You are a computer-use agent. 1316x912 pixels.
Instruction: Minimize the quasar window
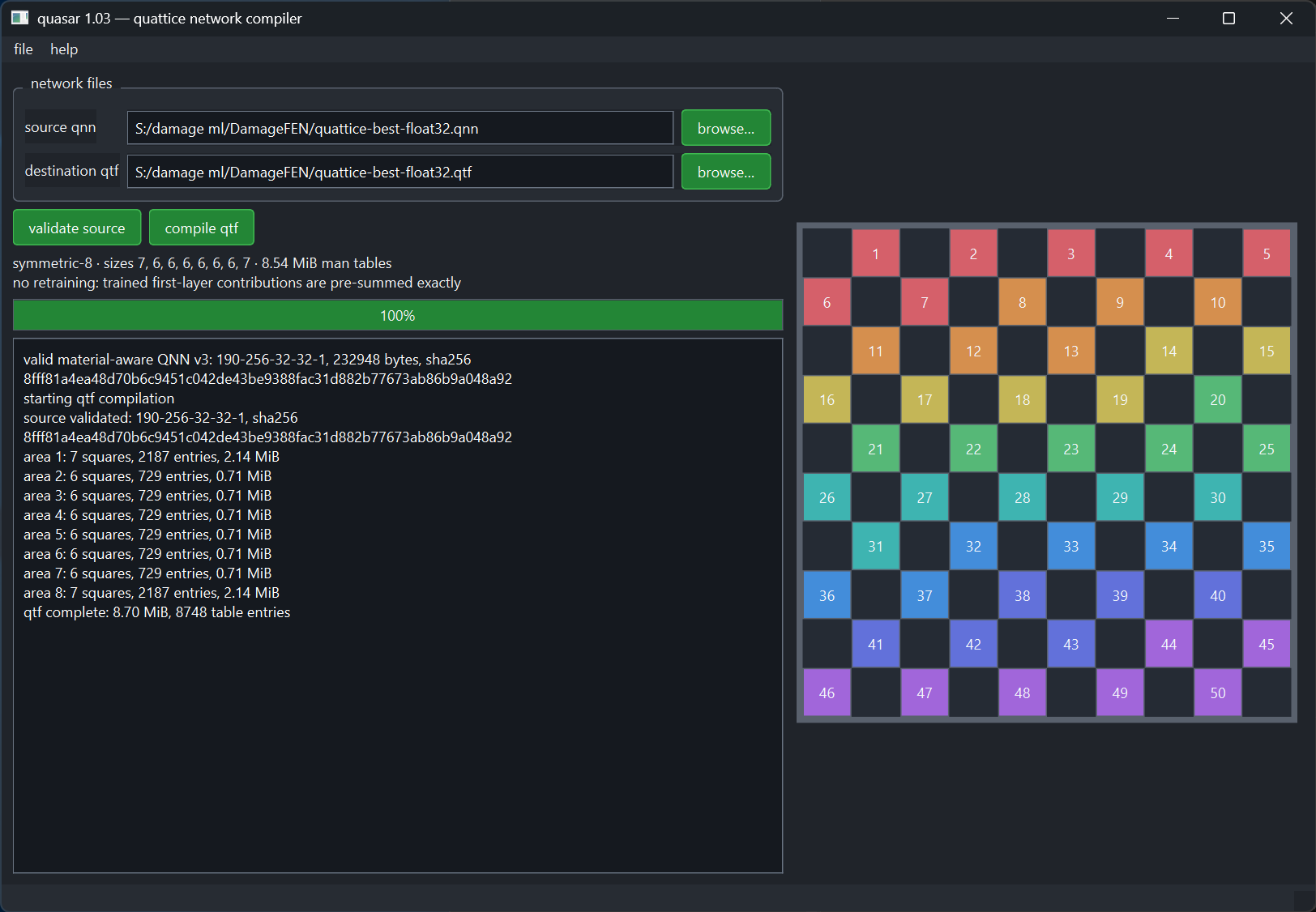[x=1173, y=18]
